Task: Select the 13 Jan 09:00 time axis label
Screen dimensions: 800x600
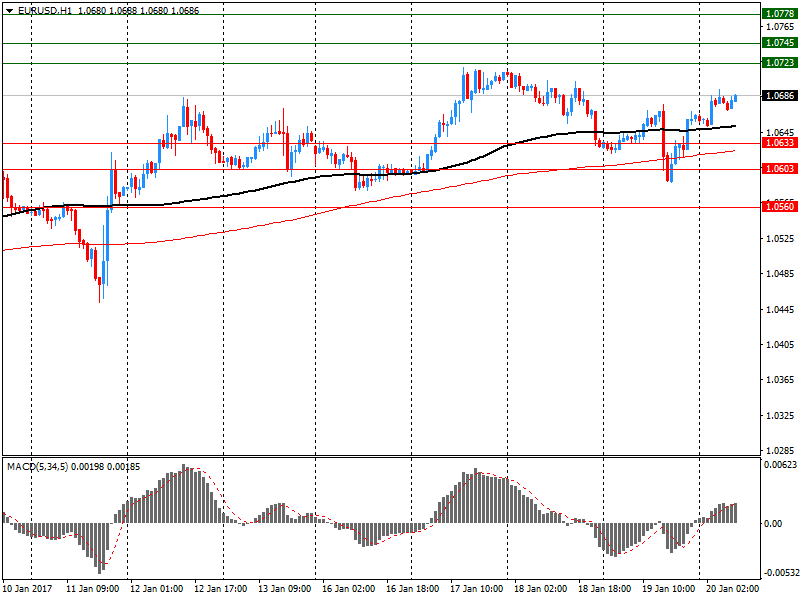Action: (285, 589)
